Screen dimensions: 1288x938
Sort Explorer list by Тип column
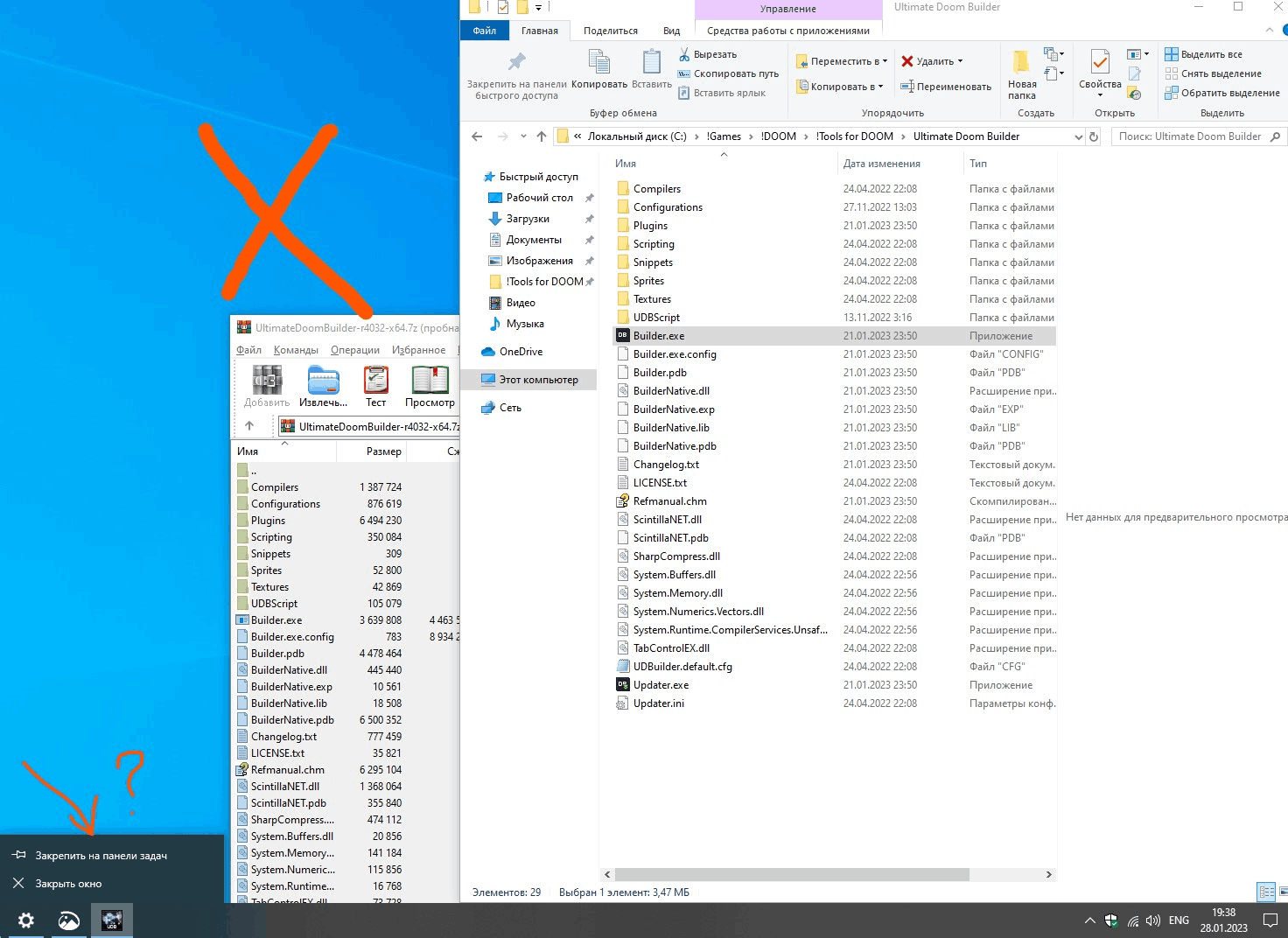(978, 164)
